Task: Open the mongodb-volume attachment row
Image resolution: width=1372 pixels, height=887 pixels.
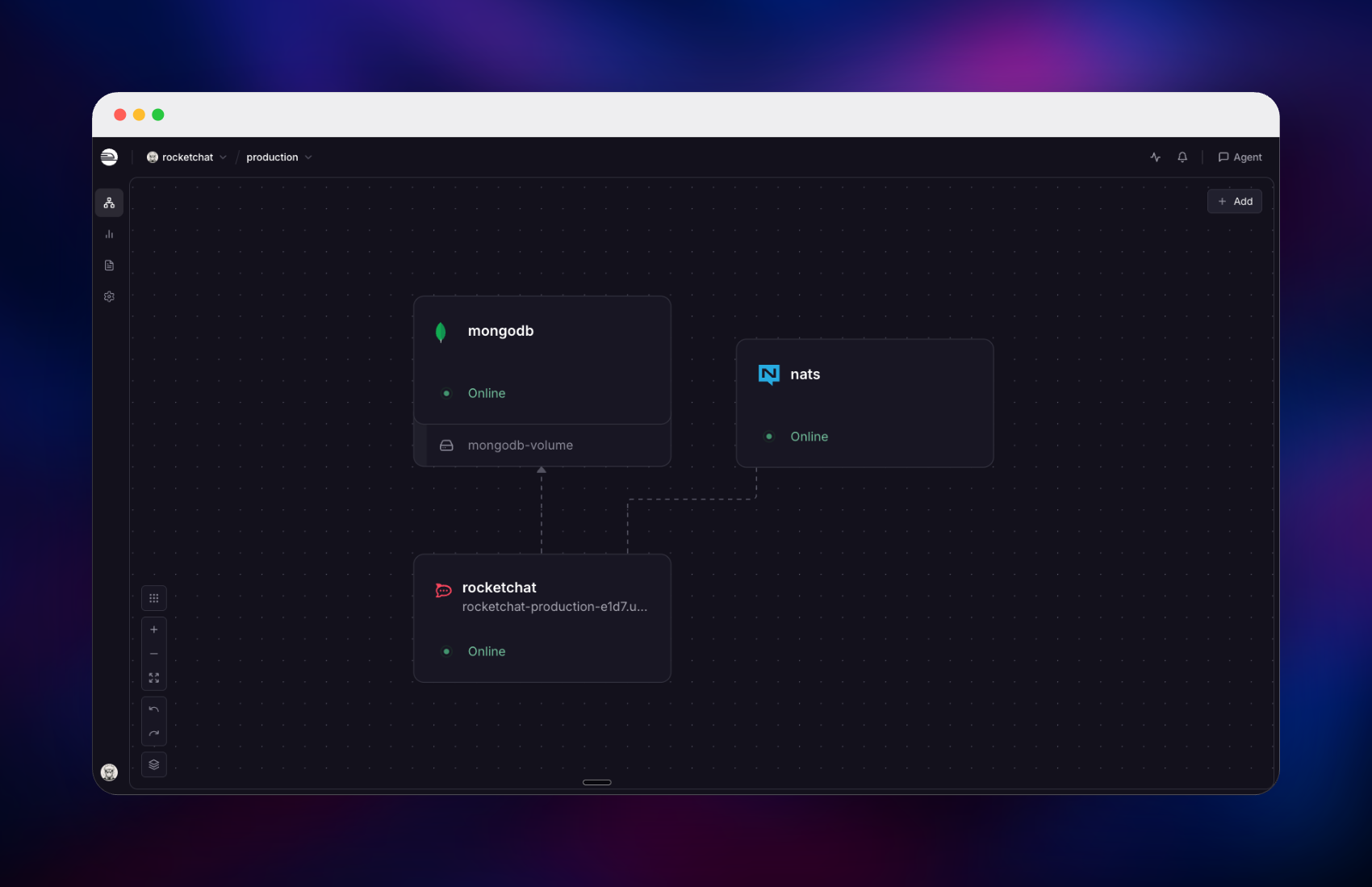Action: click(542, 446)
